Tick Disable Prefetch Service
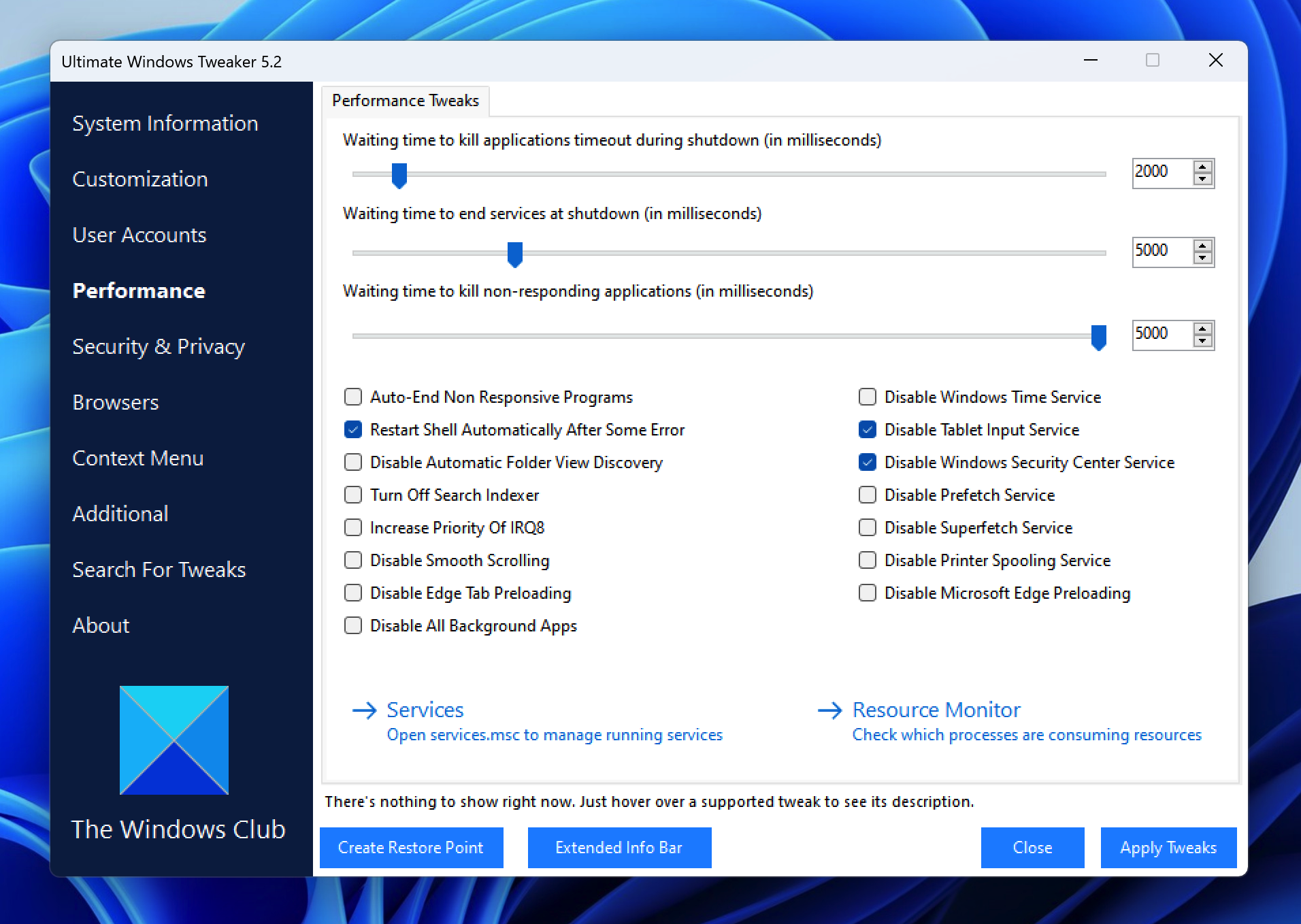Screen dimensions: 1301x924 tap(868, 495)
